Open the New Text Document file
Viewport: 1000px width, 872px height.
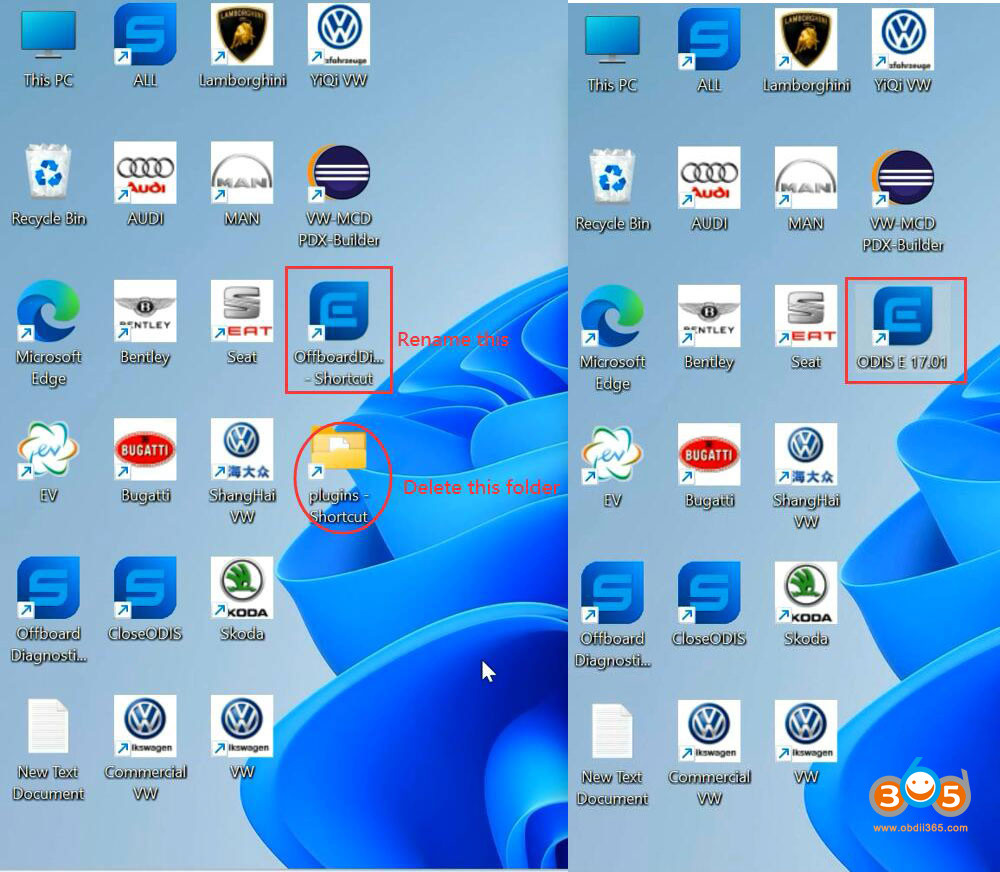(x=47, y=725)
